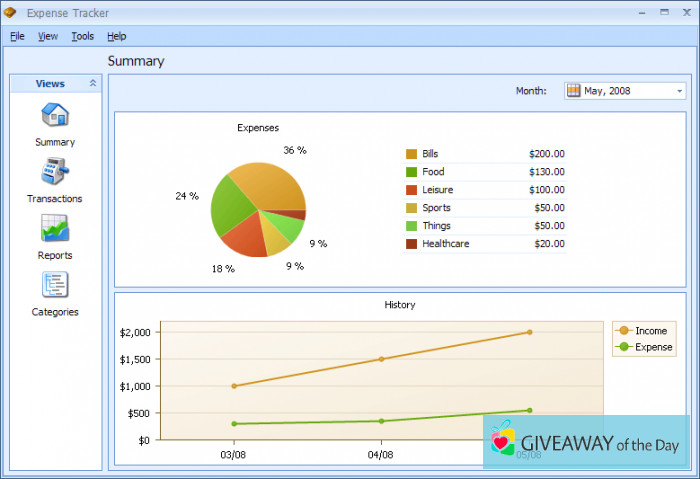Click the calendar icon in Month field

[574, 91]
